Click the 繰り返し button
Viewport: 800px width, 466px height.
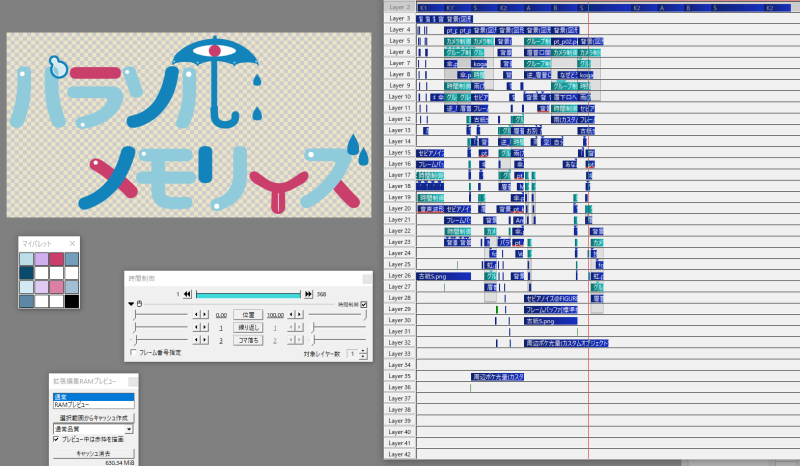pyautogui.click(x=248, y=327)
